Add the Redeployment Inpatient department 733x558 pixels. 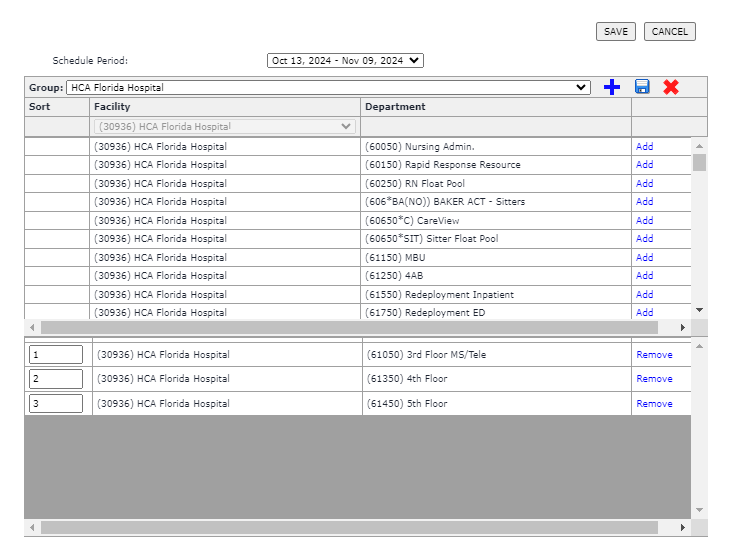tap(644, 294)
